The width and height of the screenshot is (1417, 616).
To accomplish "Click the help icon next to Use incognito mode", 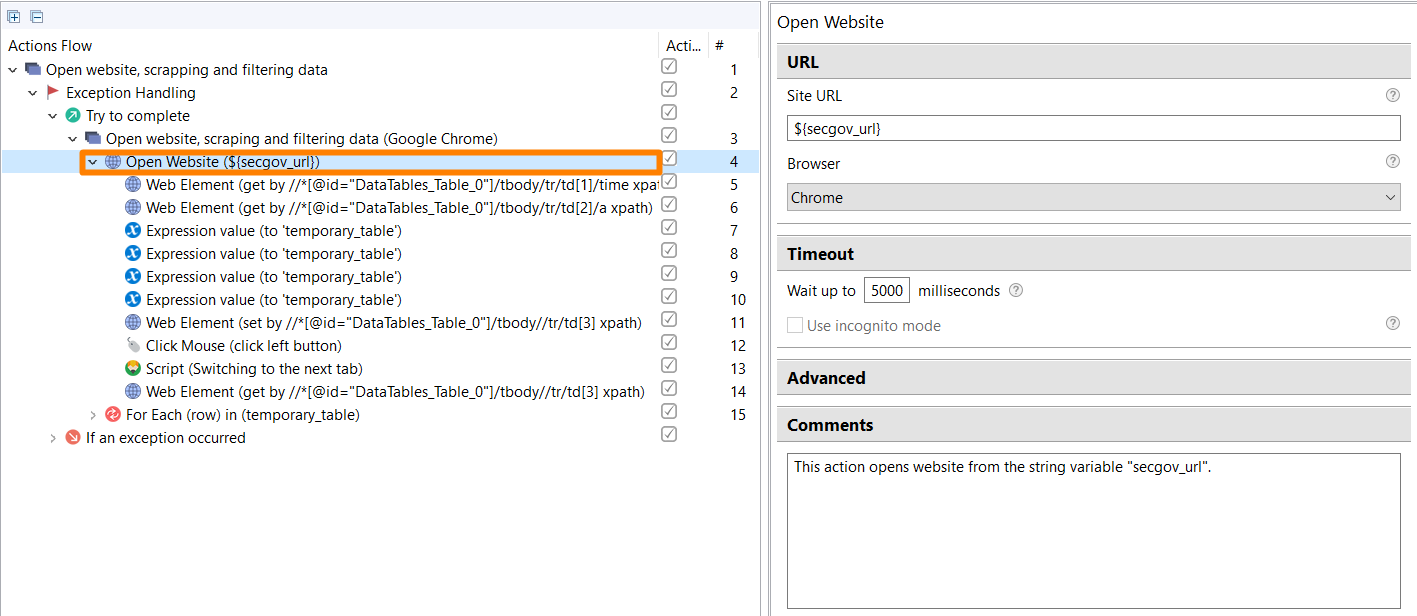I will pos(1392,323).
